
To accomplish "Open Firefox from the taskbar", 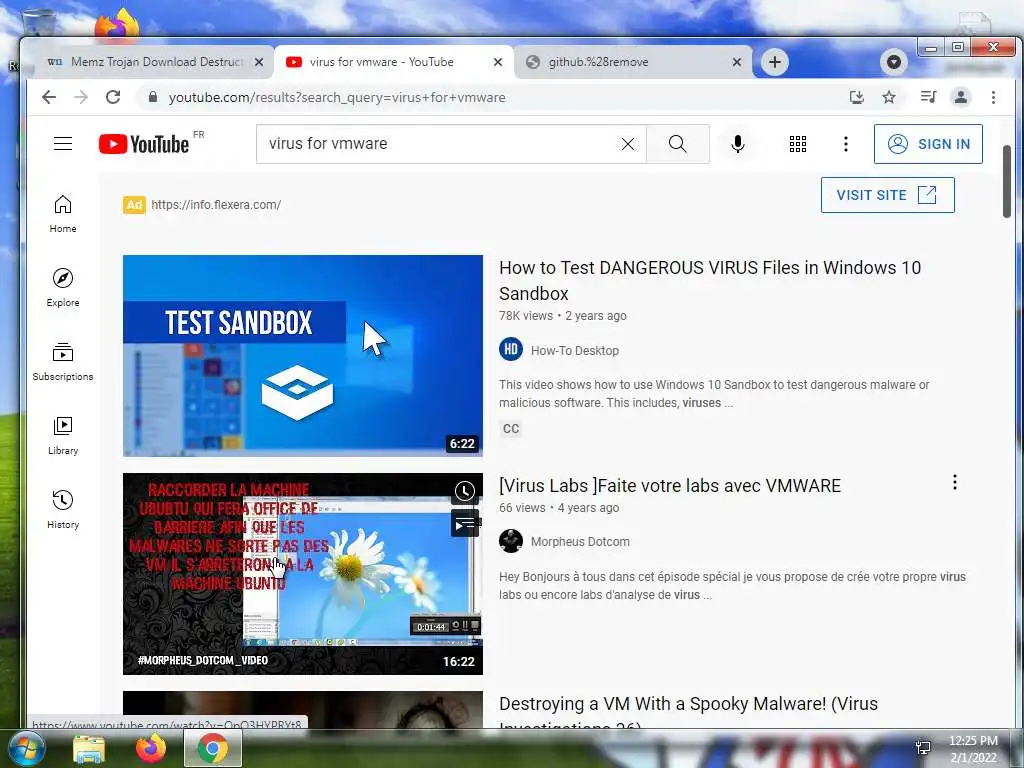I will click(150, 748).
